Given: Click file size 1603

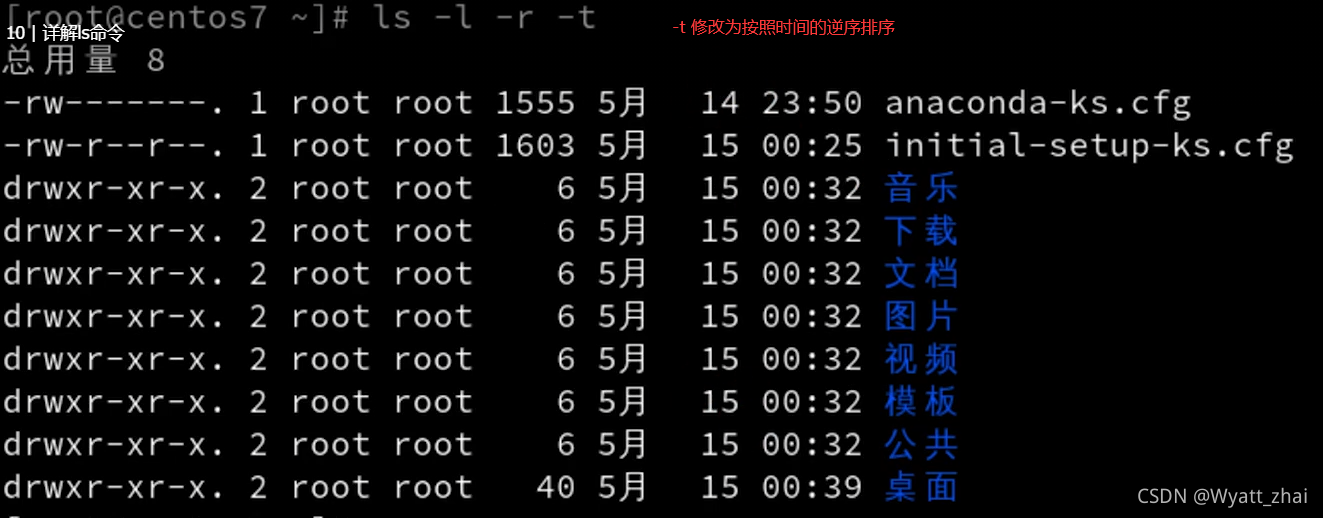Looking at the screenshot, I should [x=536, y=146].
